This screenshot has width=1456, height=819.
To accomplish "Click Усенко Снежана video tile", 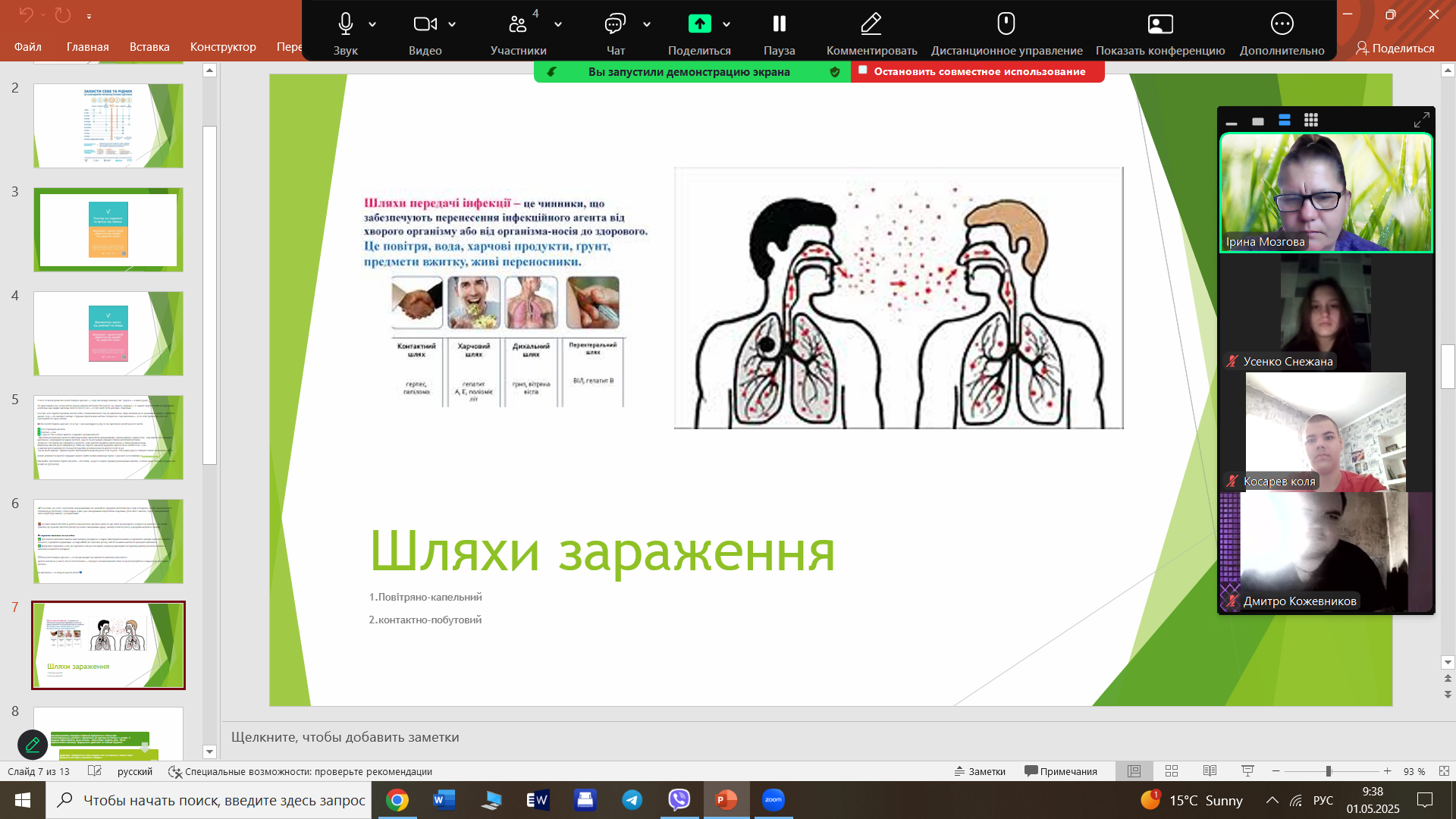I will tap(1326, 312).
